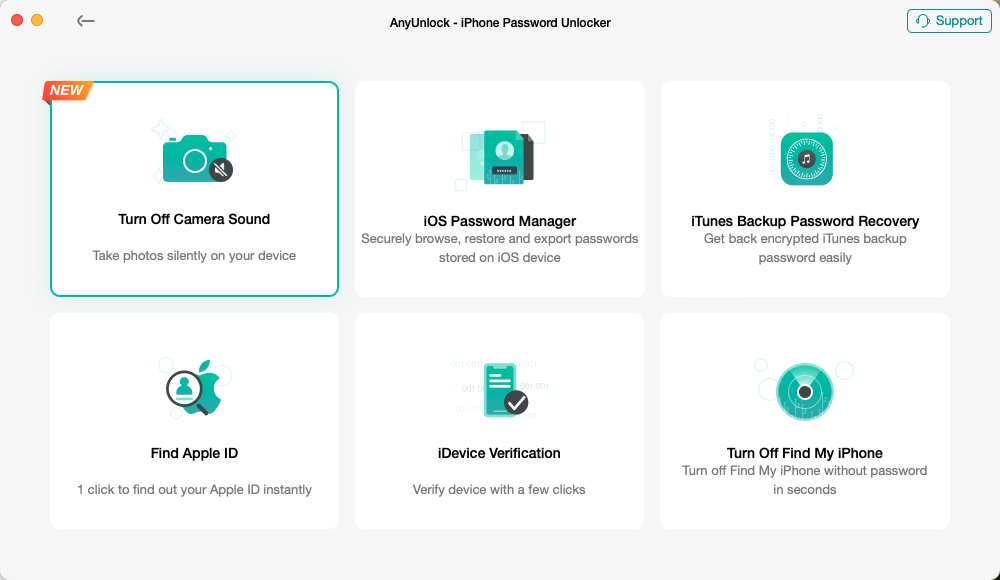Viewport: 1000px width, 580px height.
Task: Open Support with its text label
Action: (x=959, y=21)
